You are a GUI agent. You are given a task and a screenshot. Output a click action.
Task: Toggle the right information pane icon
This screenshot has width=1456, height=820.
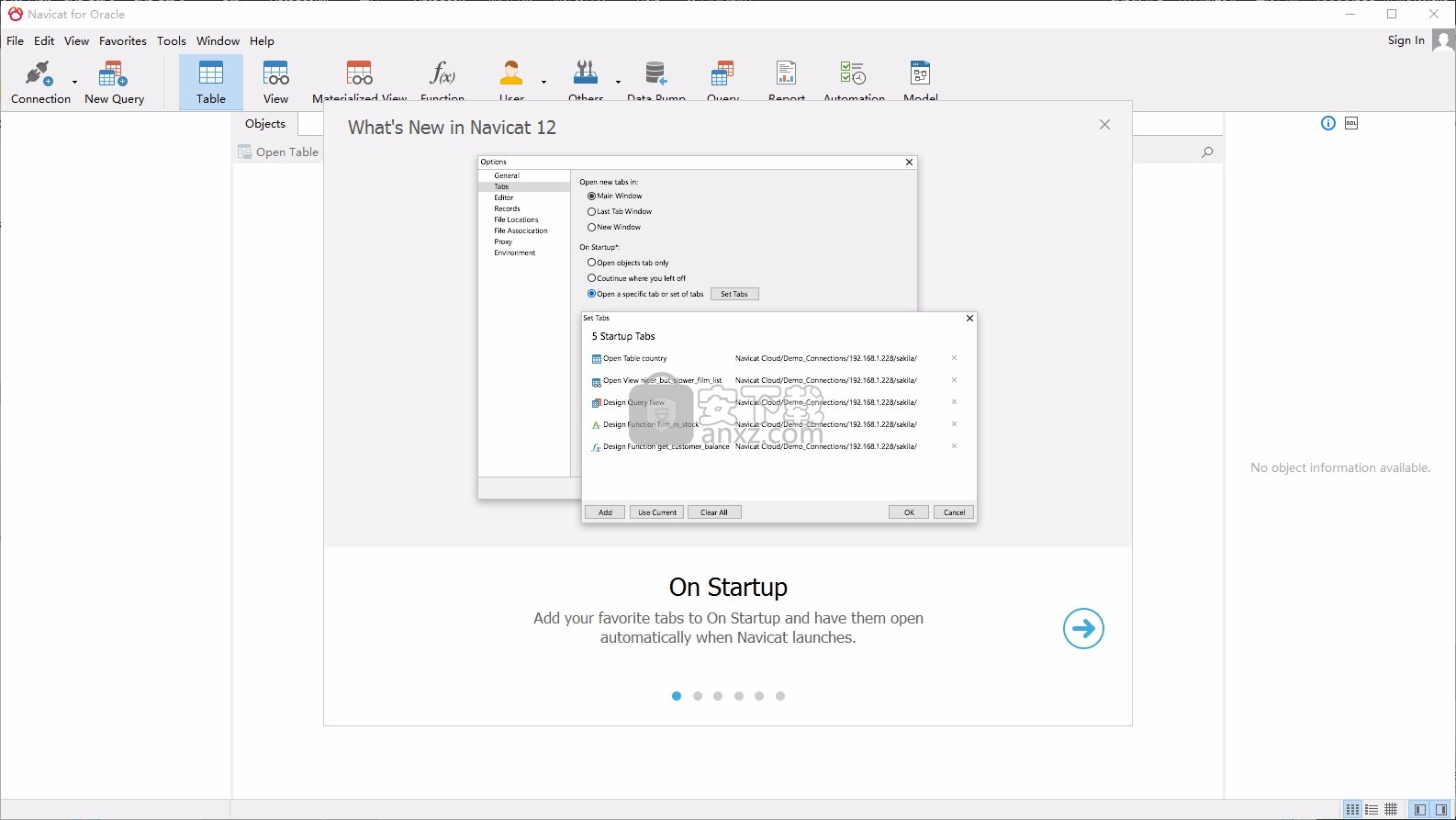[1441, 810]
